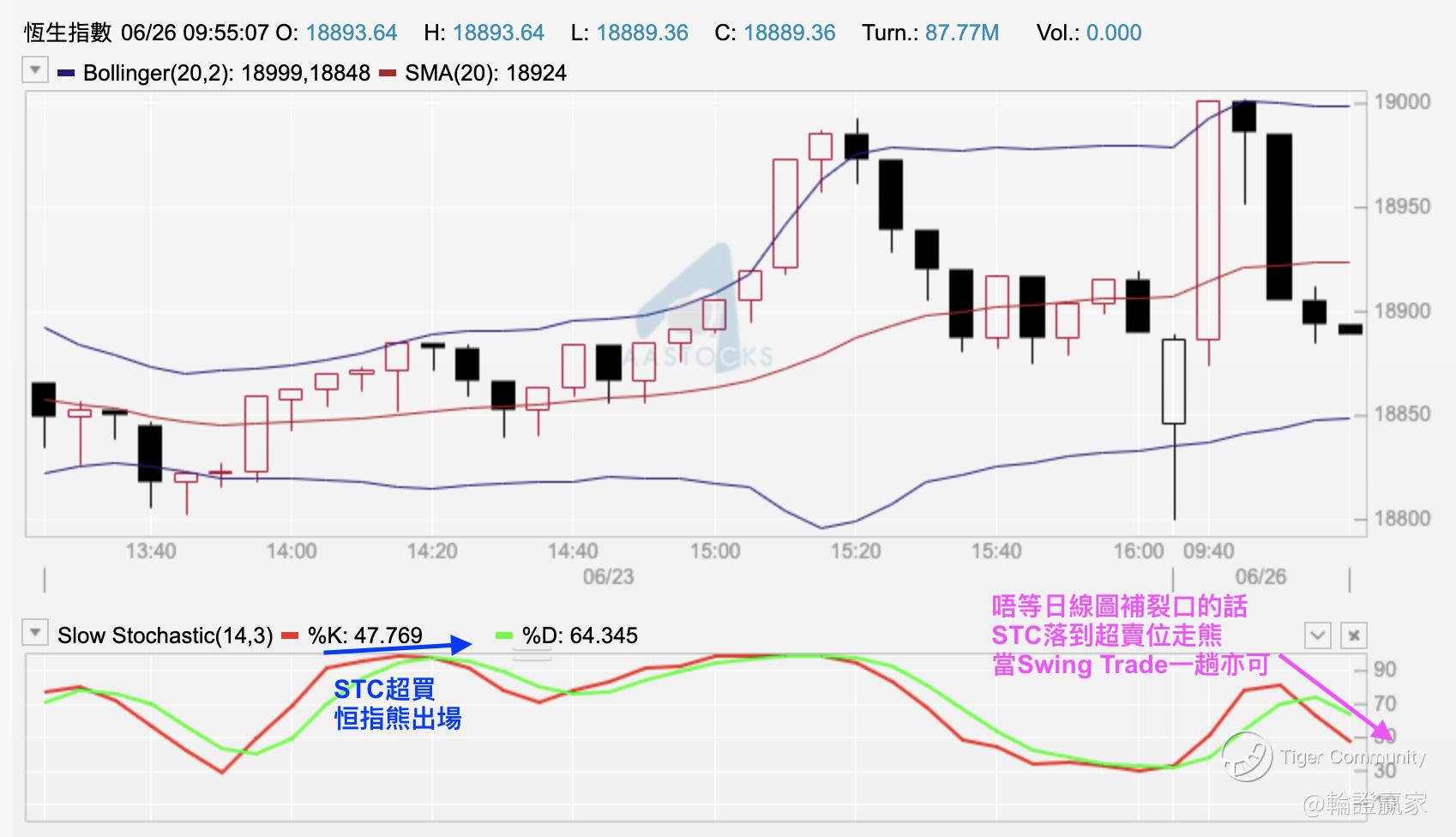The height and width of the screenshot is (837, 1456).
Task: Click the 90 level on the stochastic axis
Action: click(1386, 670)
